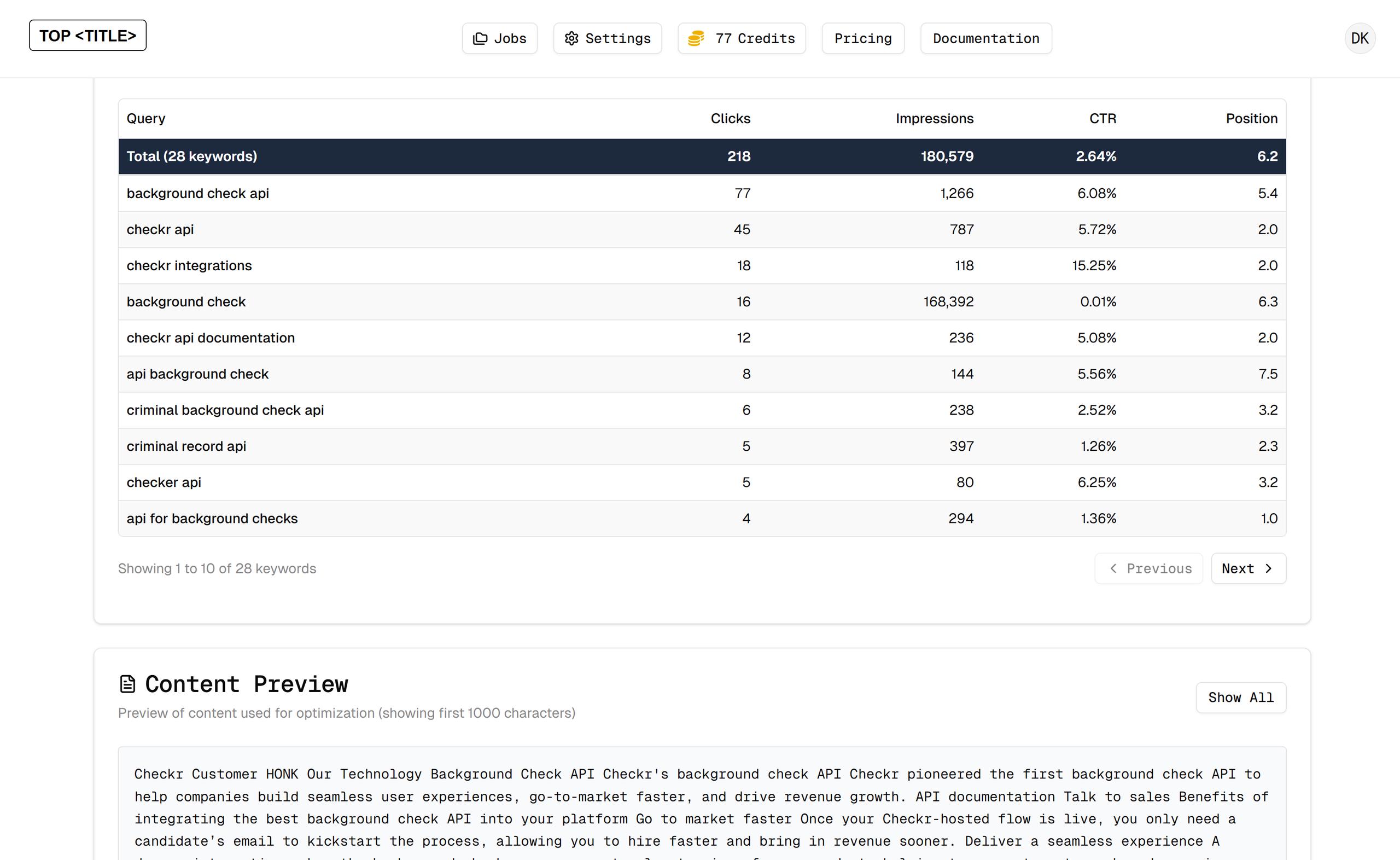Click the Settings gear icon
The height and width of the screenshot is (860, 1400).
click(x=571, y=39)
